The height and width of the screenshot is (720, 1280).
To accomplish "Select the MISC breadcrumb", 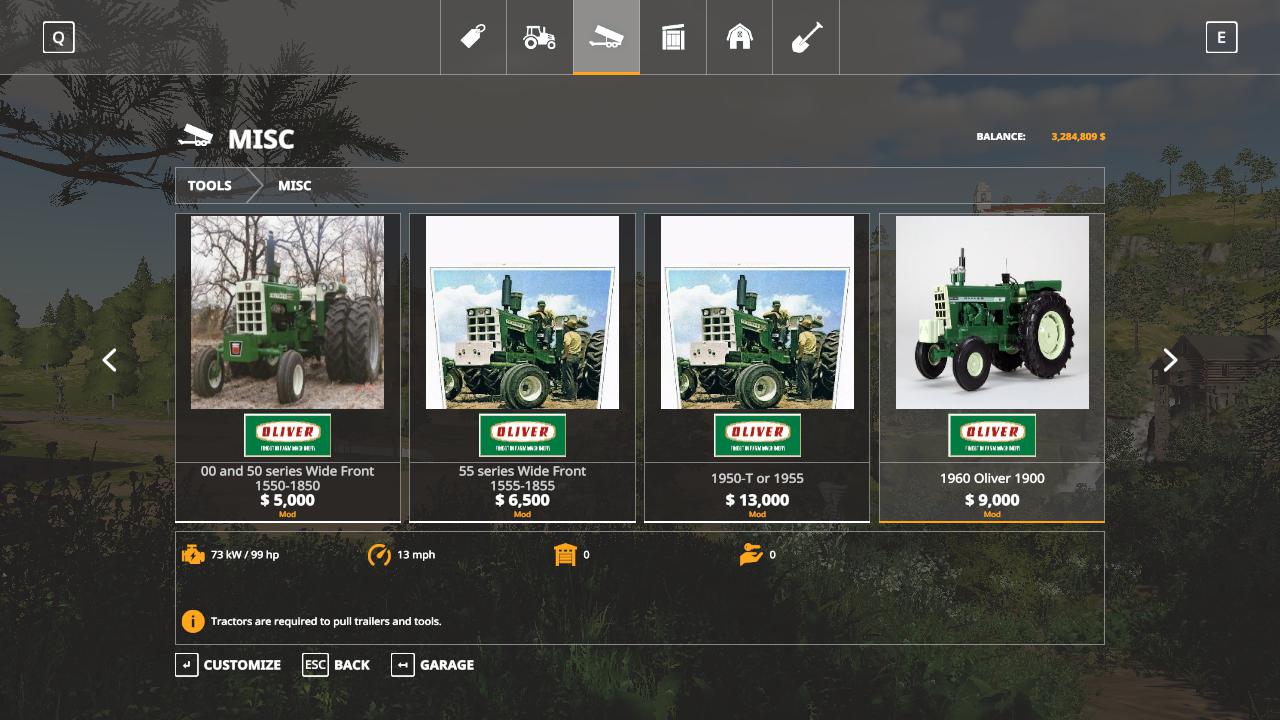I will pyautogui.click(x=294, y=185).
